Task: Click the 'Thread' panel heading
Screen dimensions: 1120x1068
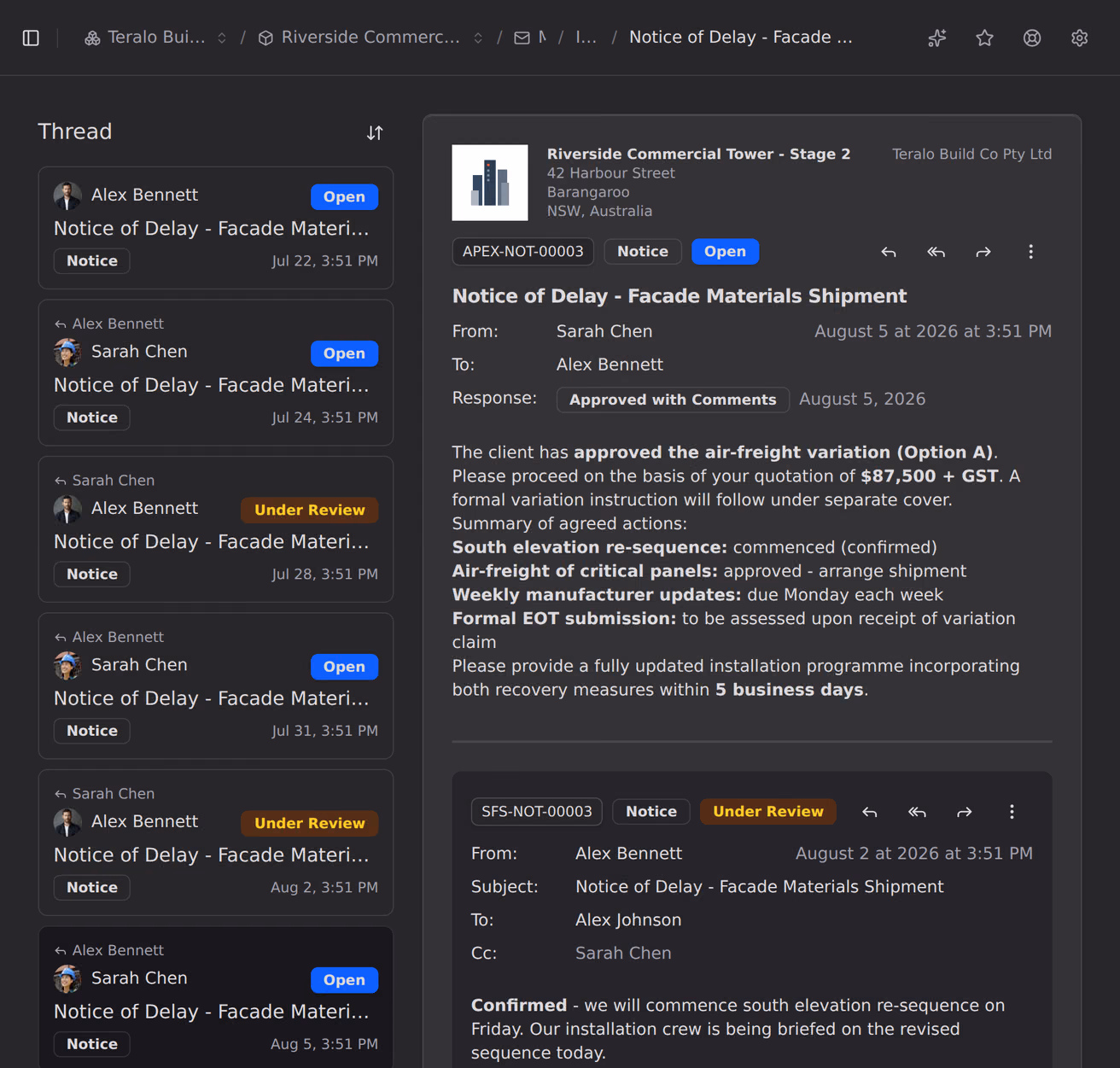Action: (x=75, y=131)
